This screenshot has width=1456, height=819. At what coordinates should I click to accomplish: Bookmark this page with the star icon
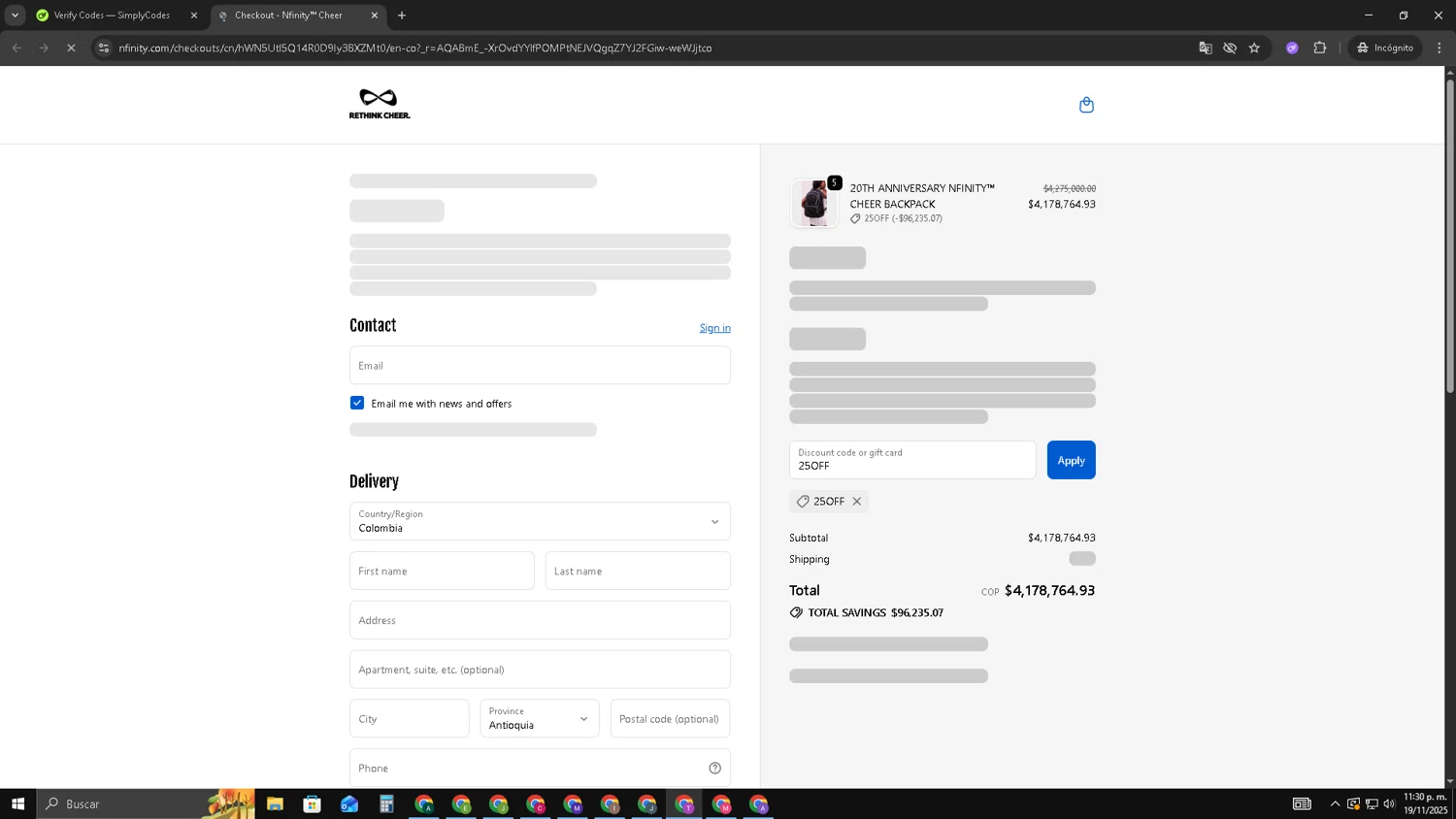[x=1254, y=48]
